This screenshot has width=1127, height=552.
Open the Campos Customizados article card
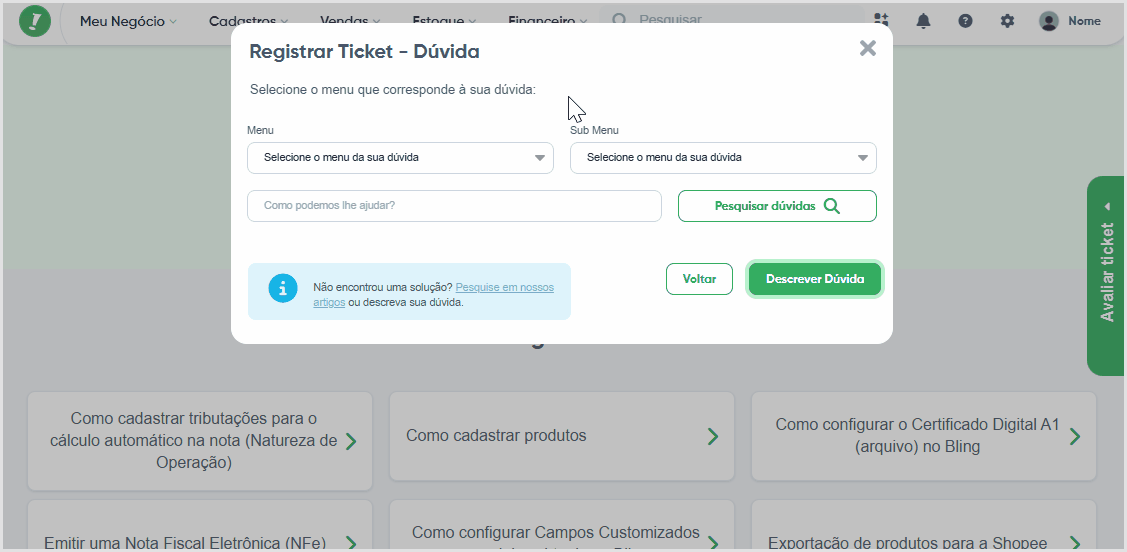[562, 525]
